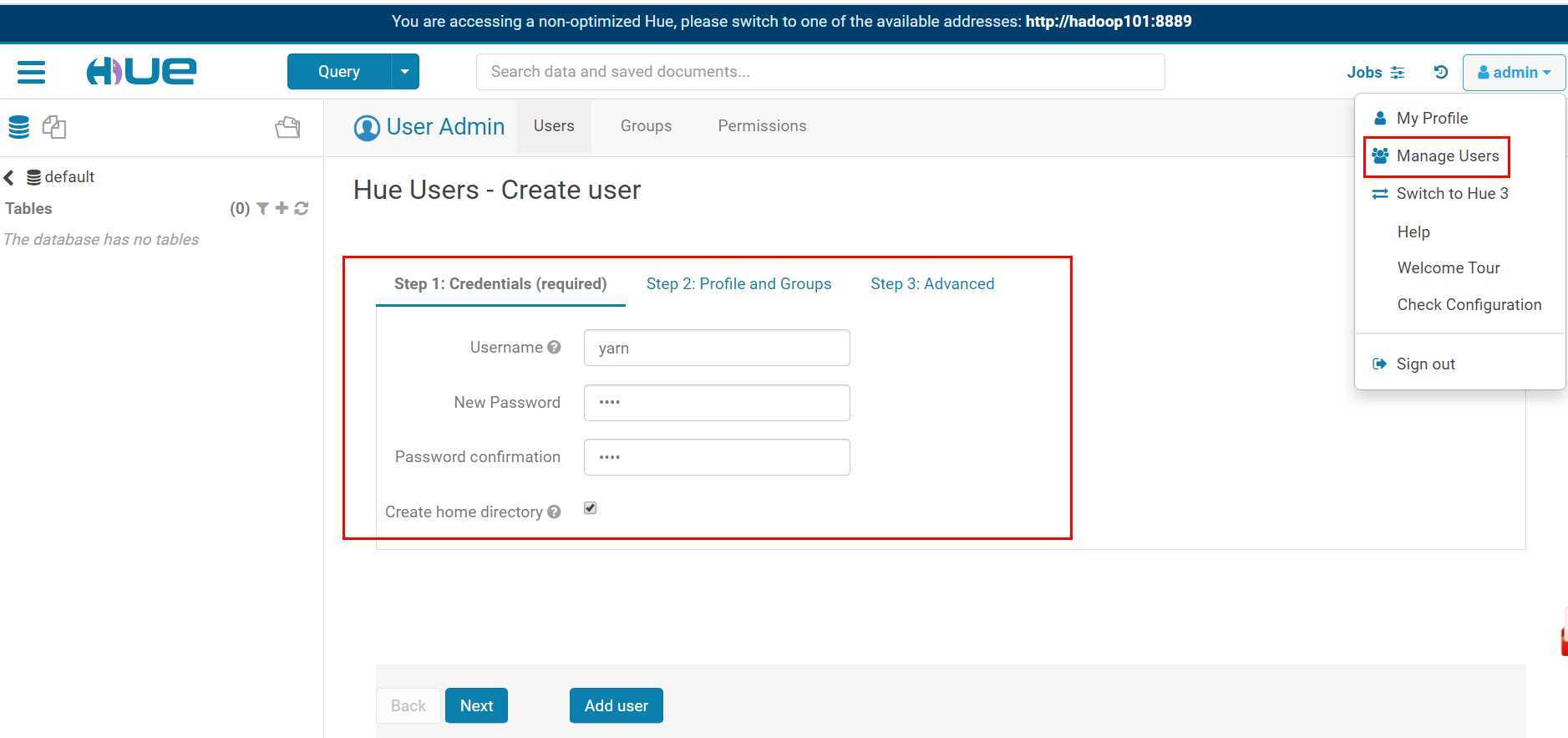Focus the search data and documents field
1568x738 pixels.
(820, 72)
